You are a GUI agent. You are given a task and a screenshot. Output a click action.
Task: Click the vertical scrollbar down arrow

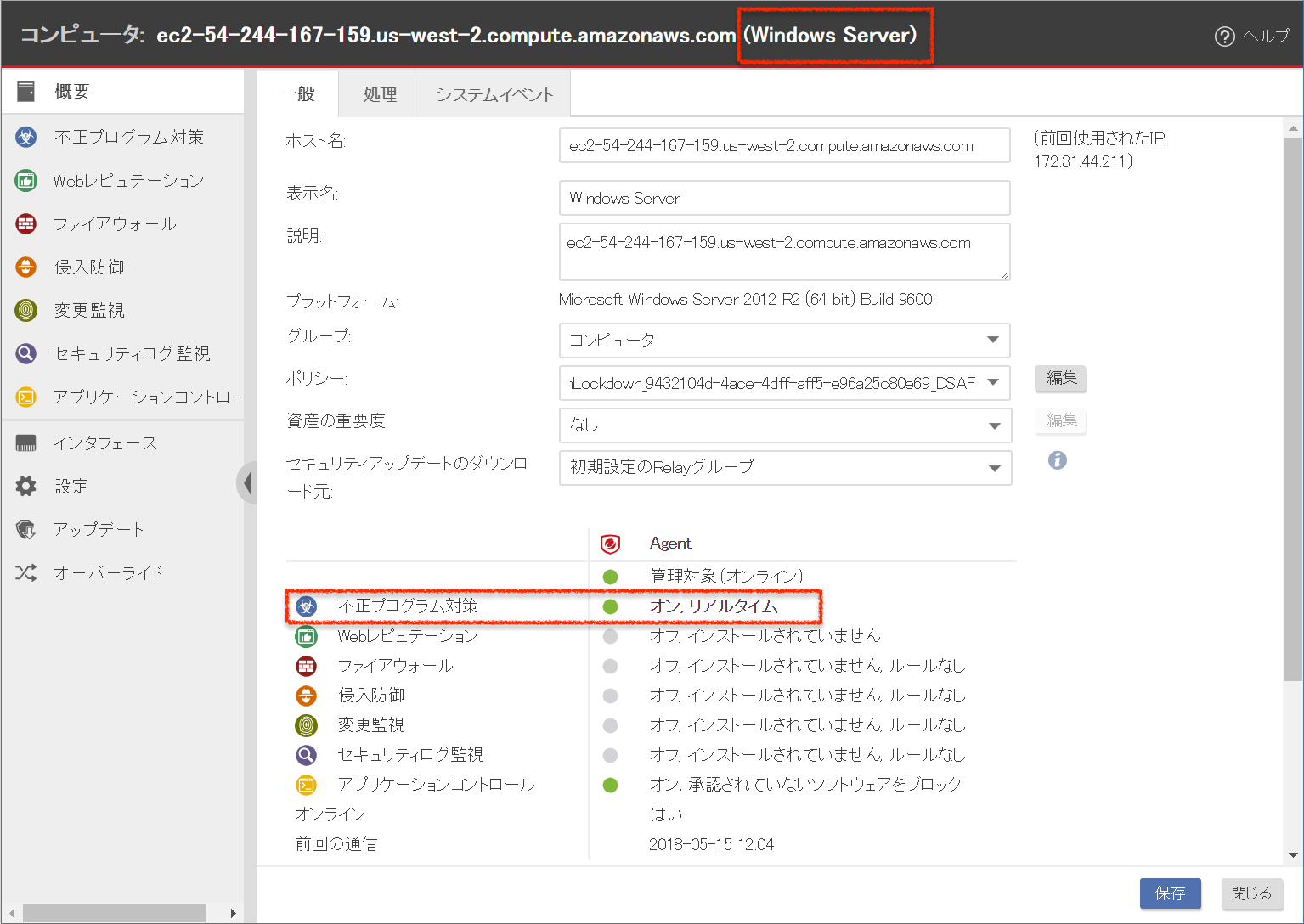1293,855
